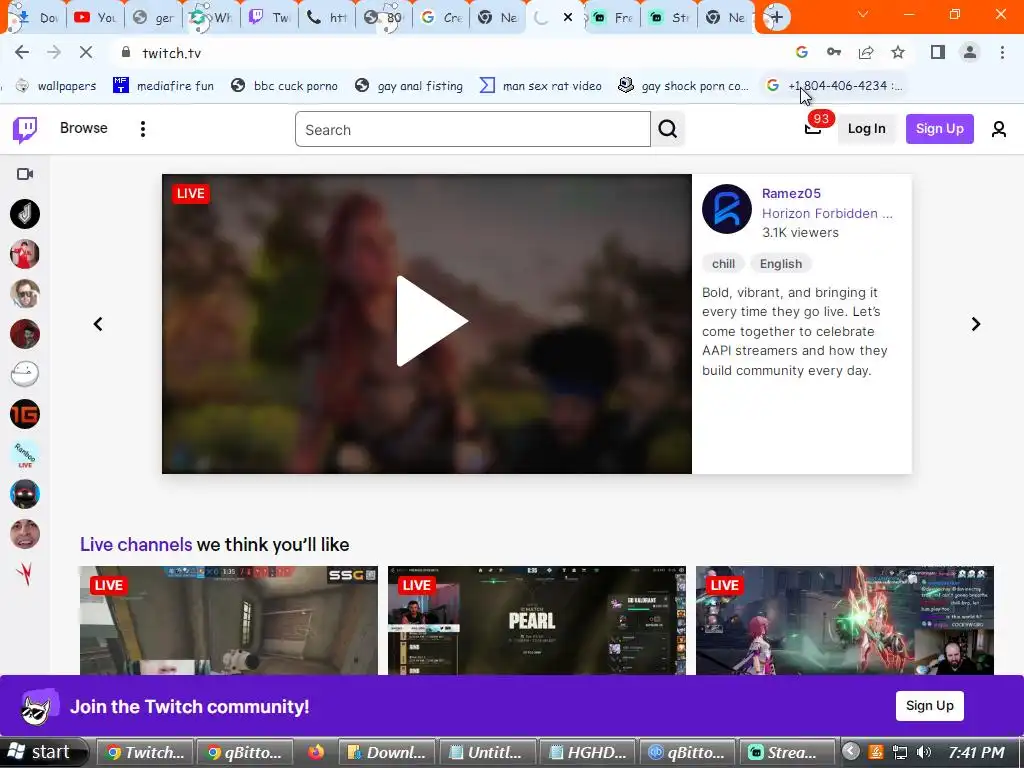Bookmark this page with the star icon

pos(898,52)
